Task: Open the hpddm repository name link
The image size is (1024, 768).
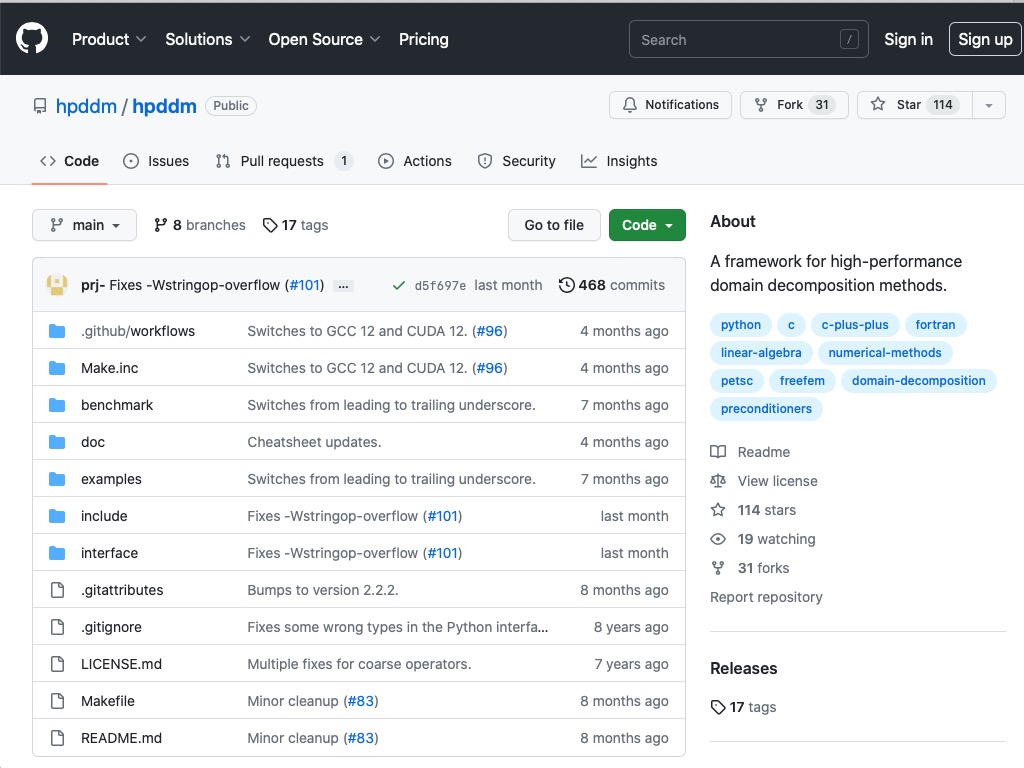Action: pos(164,106)
